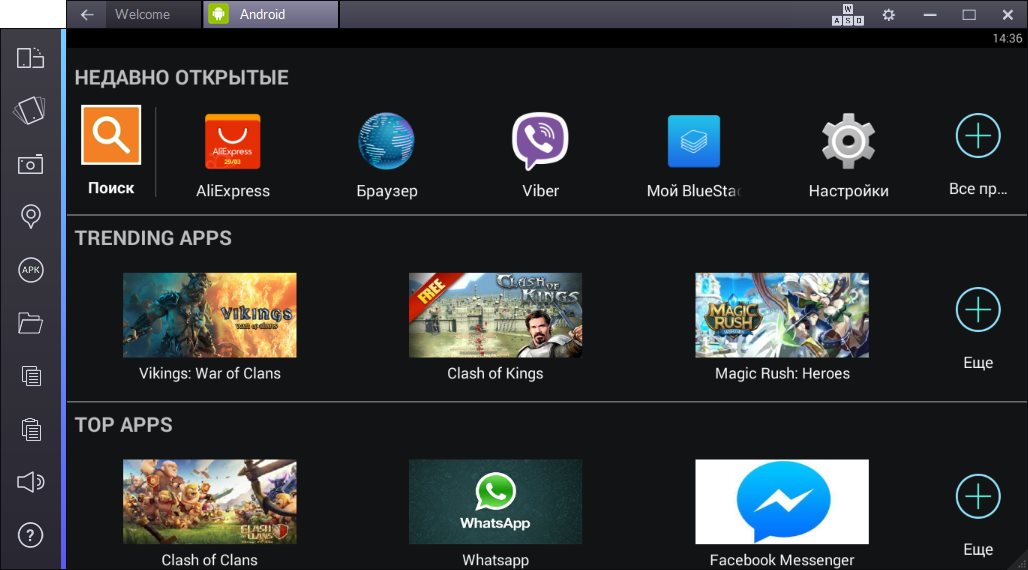Open the Браузер globe icon

(386, 142)
